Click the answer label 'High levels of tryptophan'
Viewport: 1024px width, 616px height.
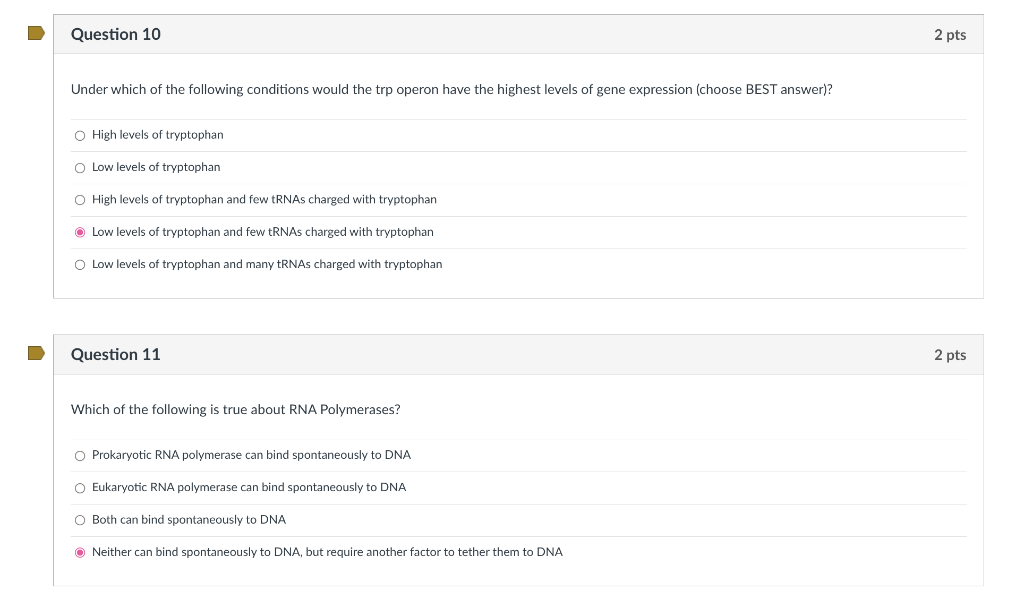coord(157,135)
